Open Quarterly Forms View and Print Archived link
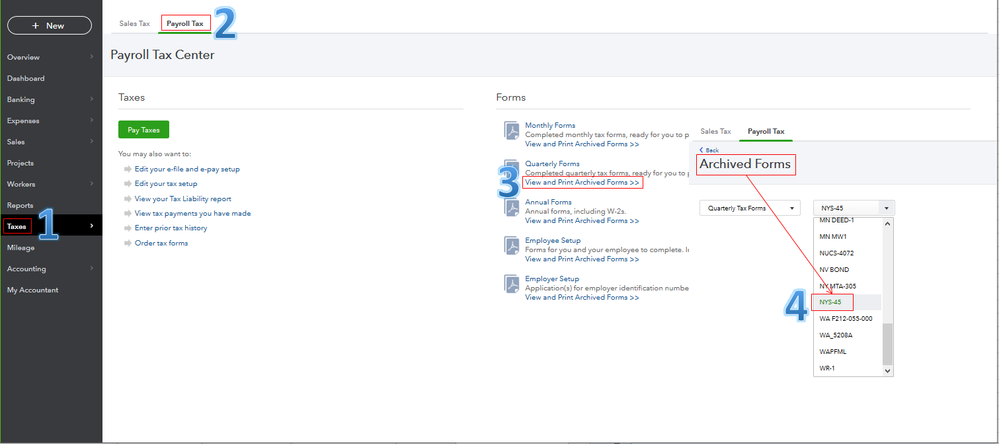This screenshot has width=999, height=444. [x=582, y=183]
